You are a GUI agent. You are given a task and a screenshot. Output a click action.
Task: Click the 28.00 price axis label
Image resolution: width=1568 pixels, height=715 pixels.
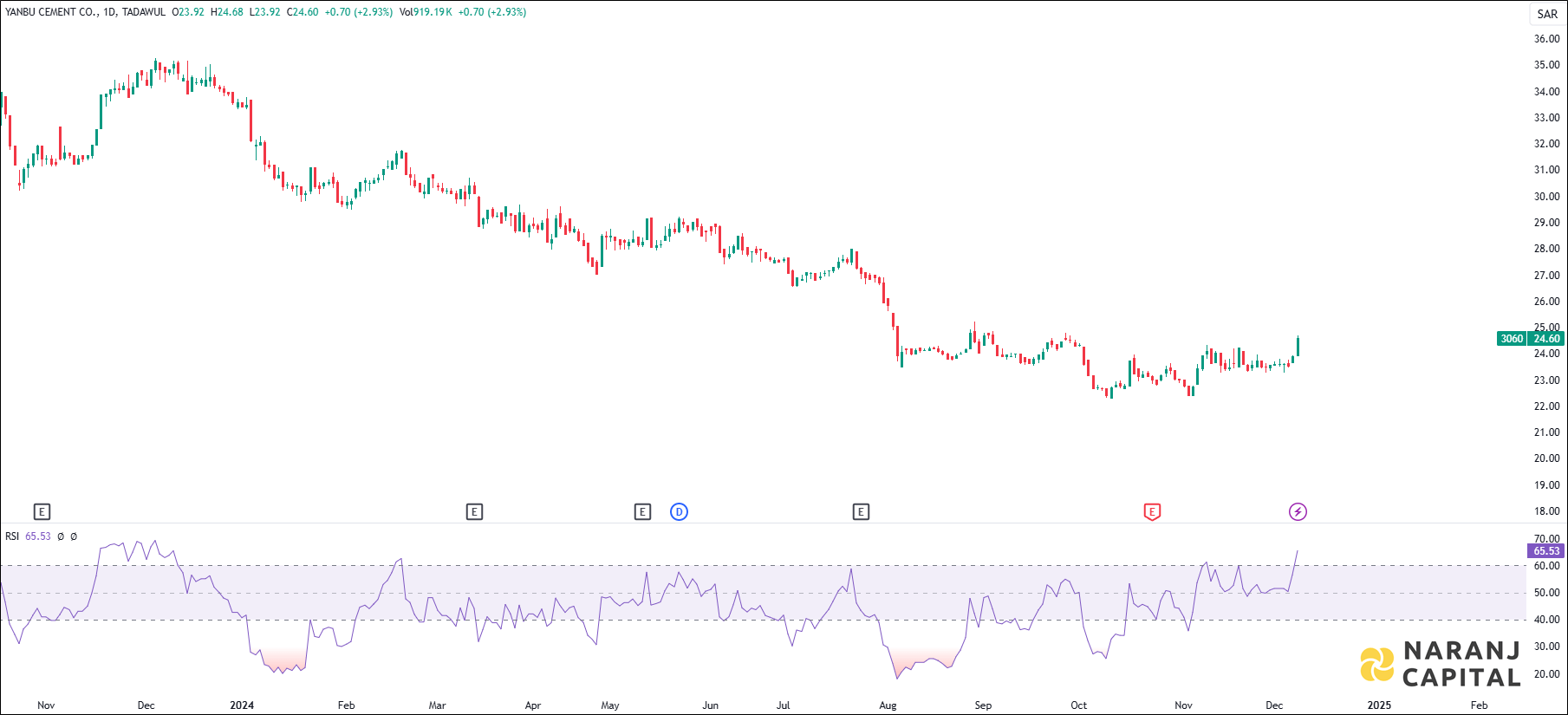tap(1546, 249)
